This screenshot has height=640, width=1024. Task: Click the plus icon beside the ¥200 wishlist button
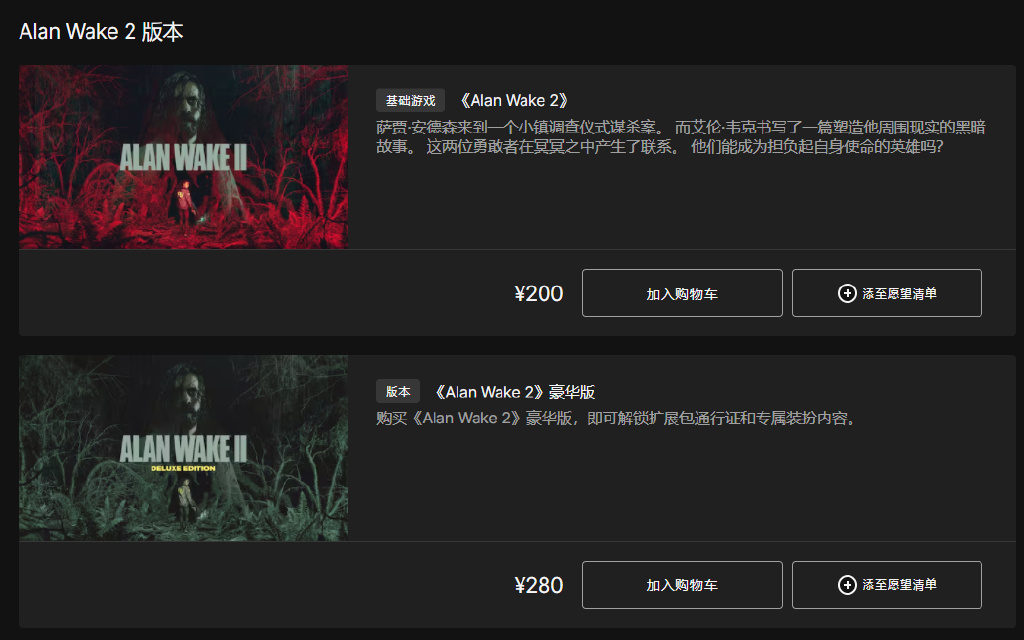(x=847, y=294)
